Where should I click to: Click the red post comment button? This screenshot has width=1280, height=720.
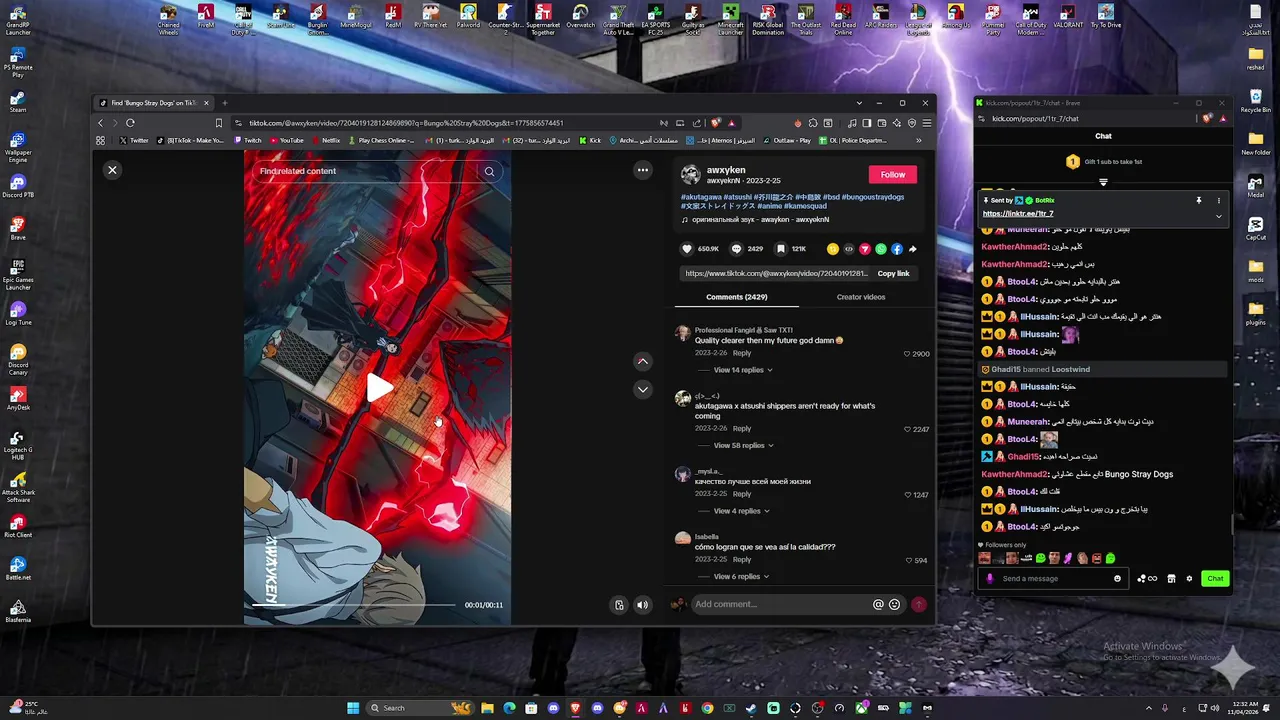click(x=919, y=604)
